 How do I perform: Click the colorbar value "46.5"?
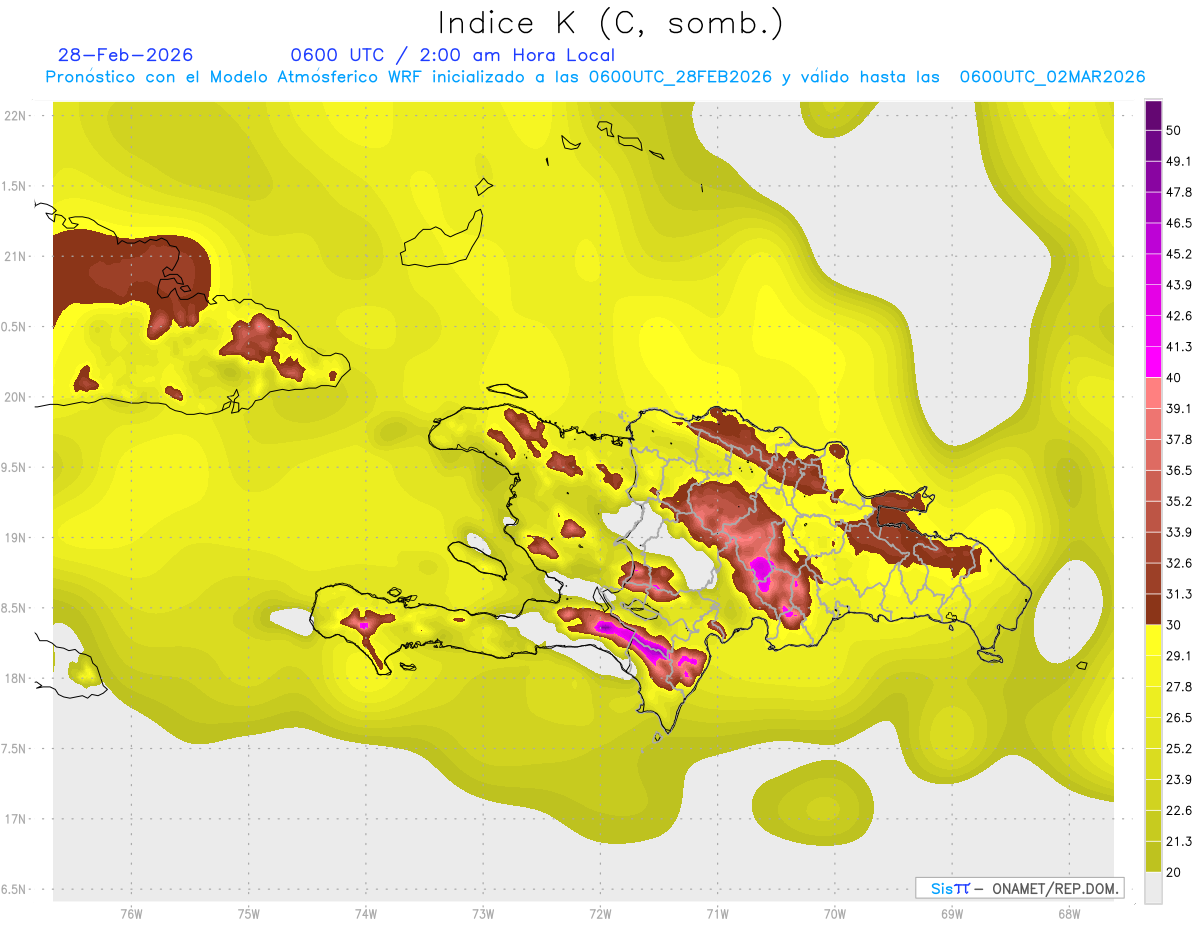coord(1179,223)
